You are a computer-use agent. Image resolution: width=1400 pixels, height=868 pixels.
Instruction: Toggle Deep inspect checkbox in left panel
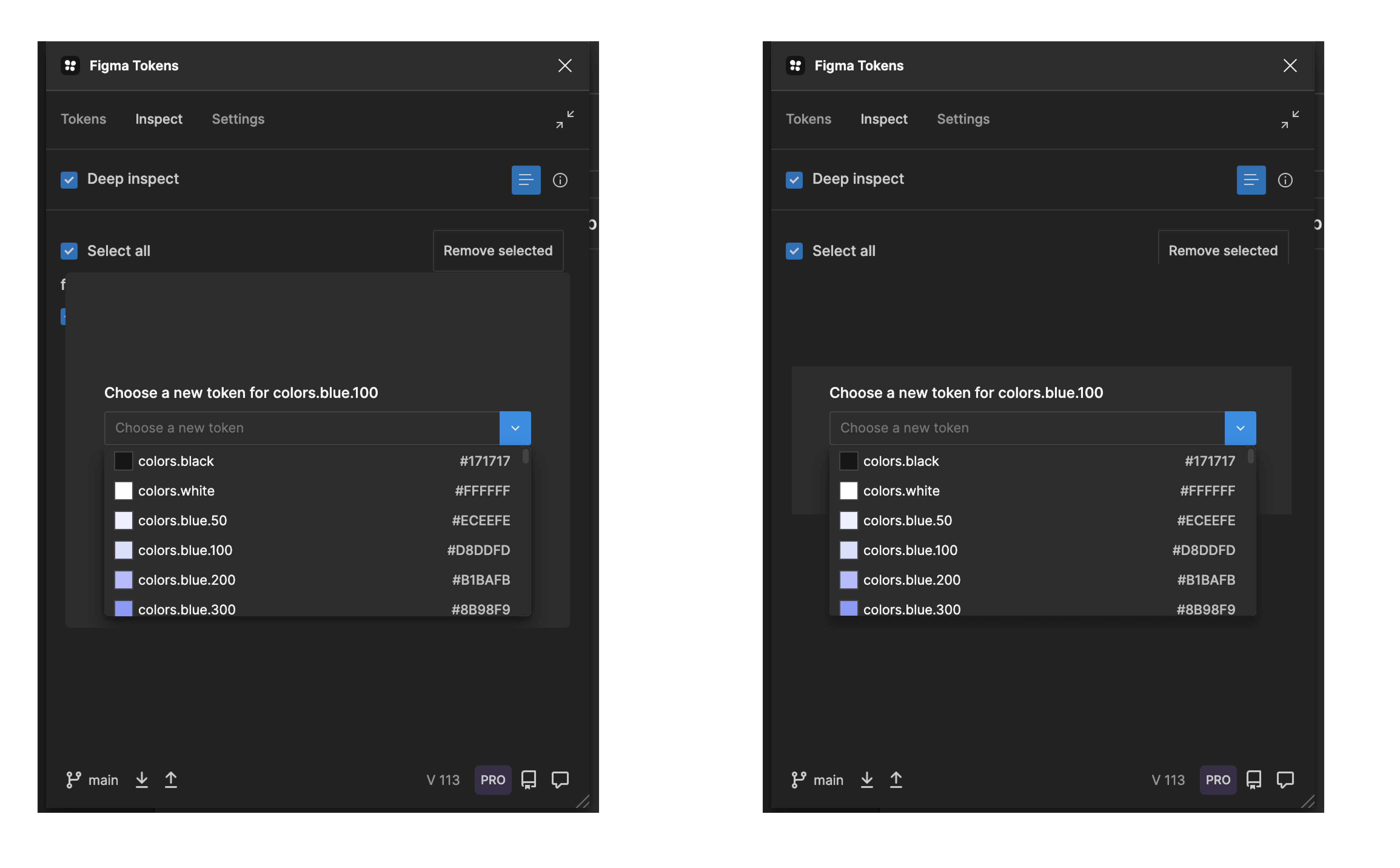pos(69,180)
